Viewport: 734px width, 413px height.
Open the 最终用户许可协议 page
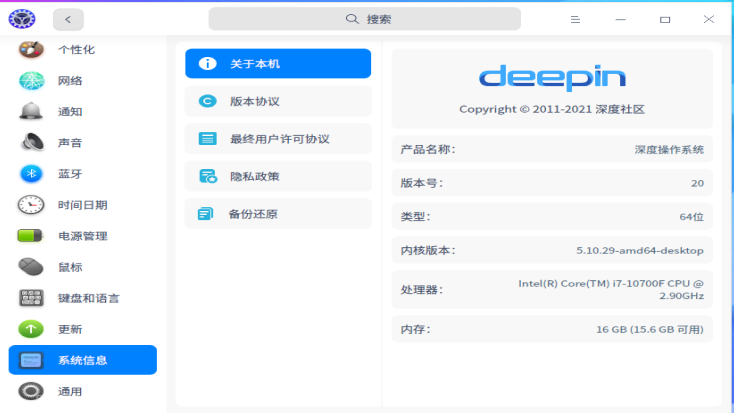pos(278,139)
